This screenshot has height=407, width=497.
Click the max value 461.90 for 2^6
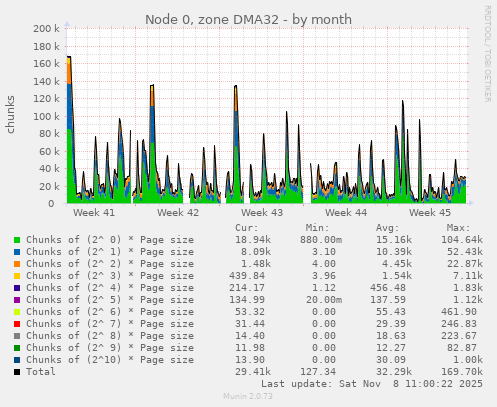click(x=459, y=312)
